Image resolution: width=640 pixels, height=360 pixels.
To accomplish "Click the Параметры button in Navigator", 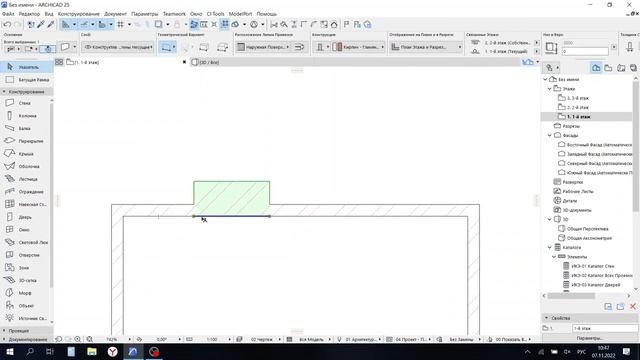I will tap(590, 338).
